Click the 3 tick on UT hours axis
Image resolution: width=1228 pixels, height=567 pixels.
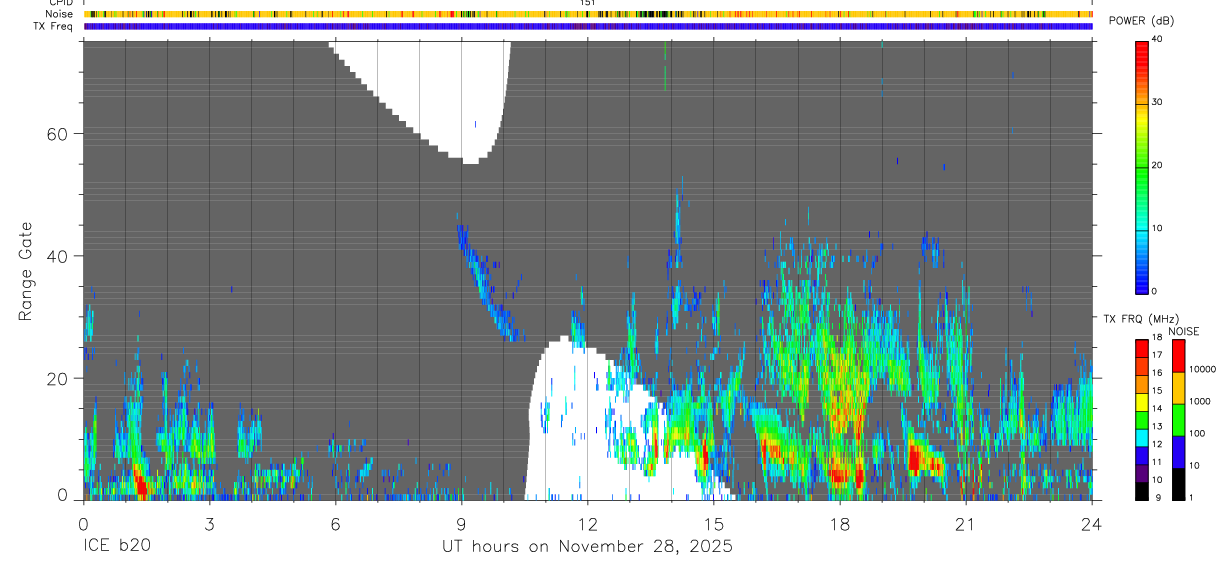click(209, 523)
